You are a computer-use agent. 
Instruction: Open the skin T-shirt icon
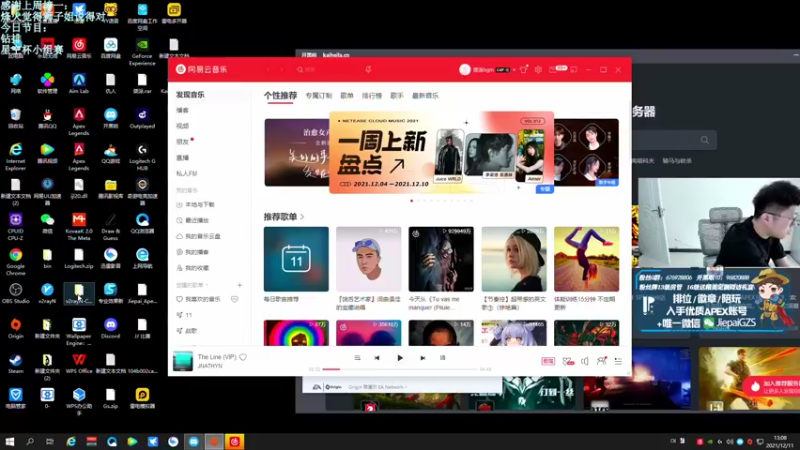click(523, 69)
